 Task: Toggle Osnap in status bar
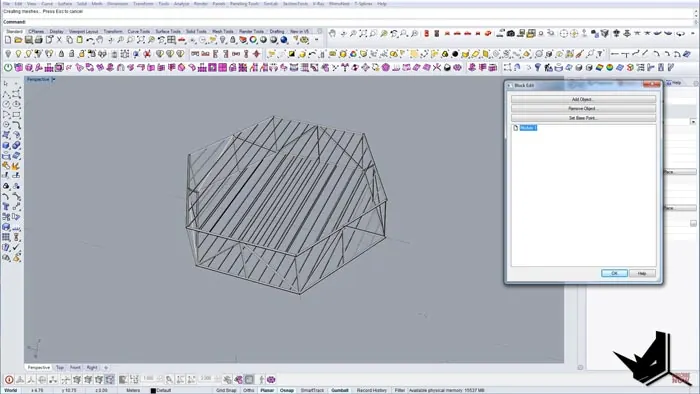pos(287,390)
